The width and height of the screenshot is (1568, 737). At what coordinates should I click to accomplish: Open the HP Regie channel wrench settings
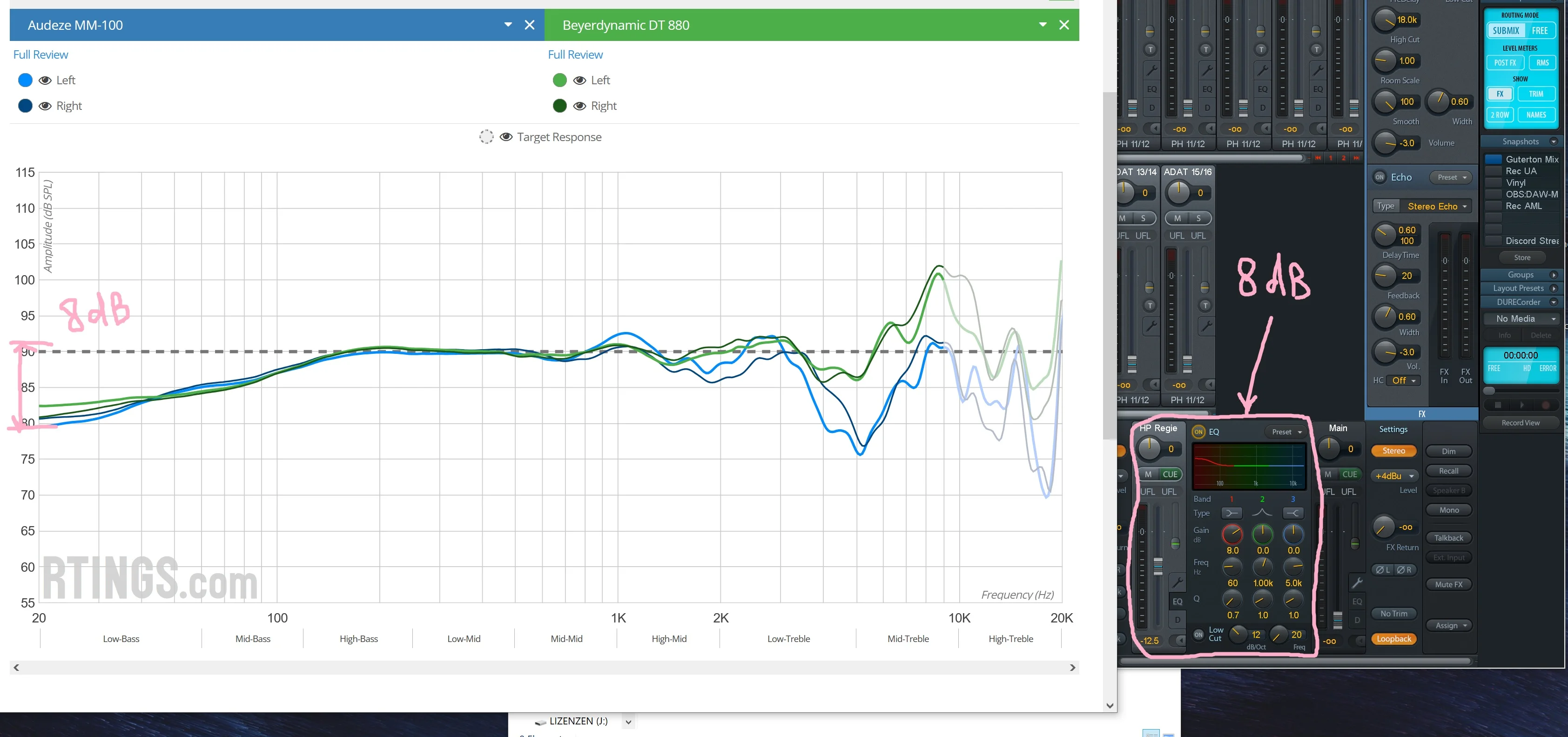pos(1178,583)
